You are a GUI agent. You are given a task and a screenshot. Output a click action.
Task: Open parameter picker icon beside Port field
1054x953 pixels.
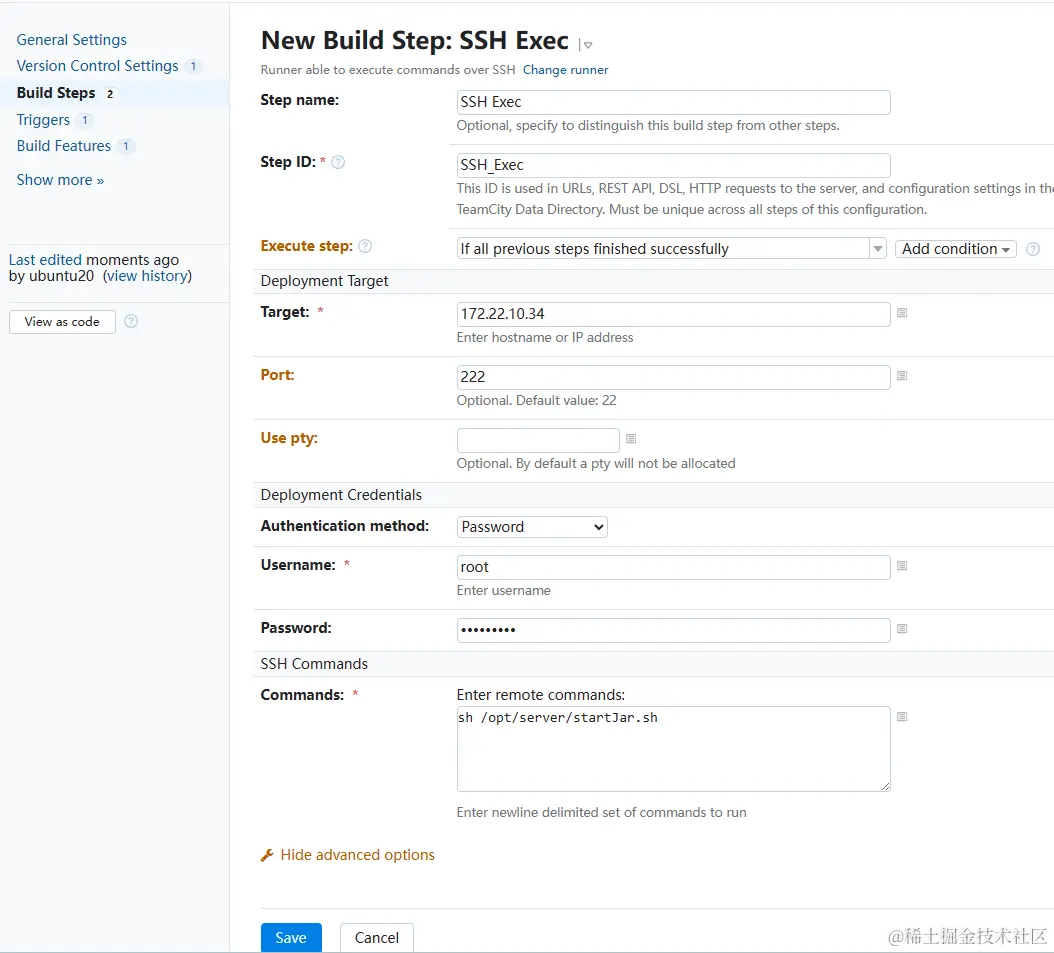click(x=902, y=376)
